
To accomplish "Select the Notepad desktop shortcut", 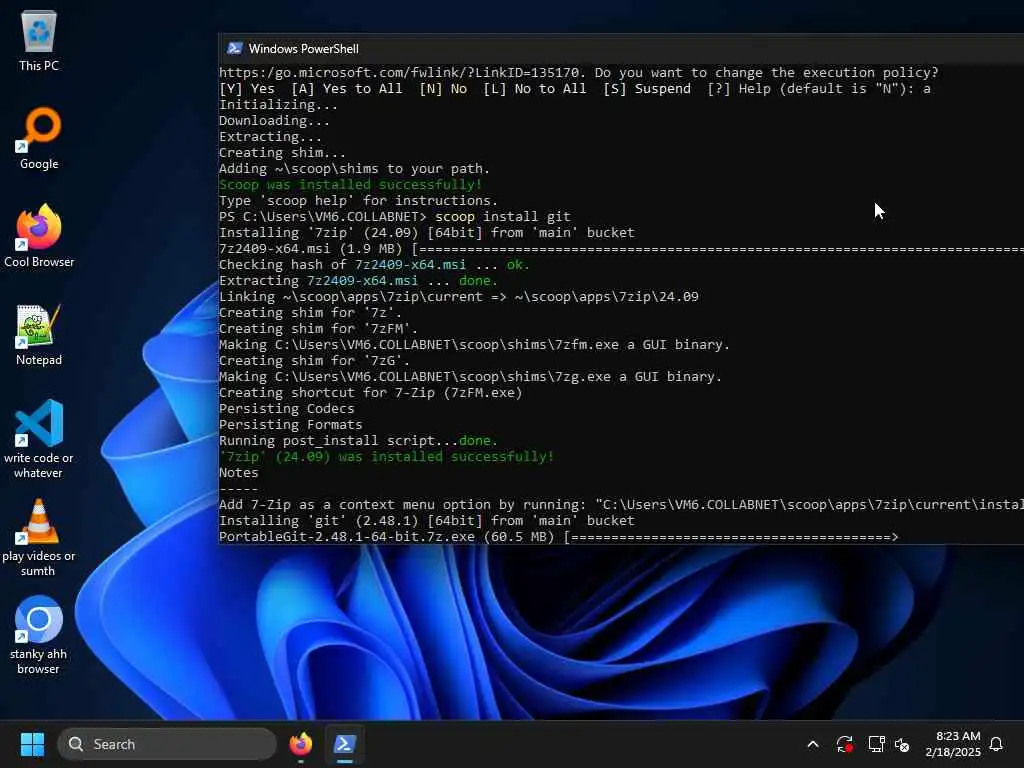I will (39, 334).
